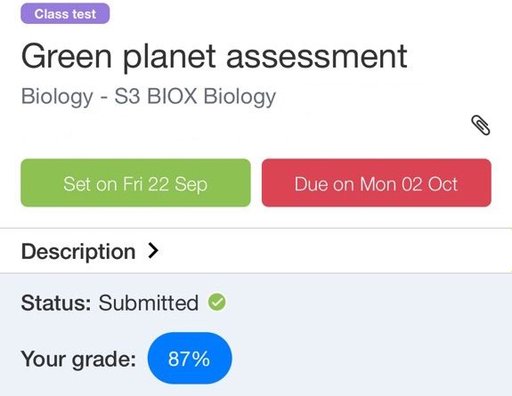Open the Description section heading
512x396 pixels.
(78, 251)
